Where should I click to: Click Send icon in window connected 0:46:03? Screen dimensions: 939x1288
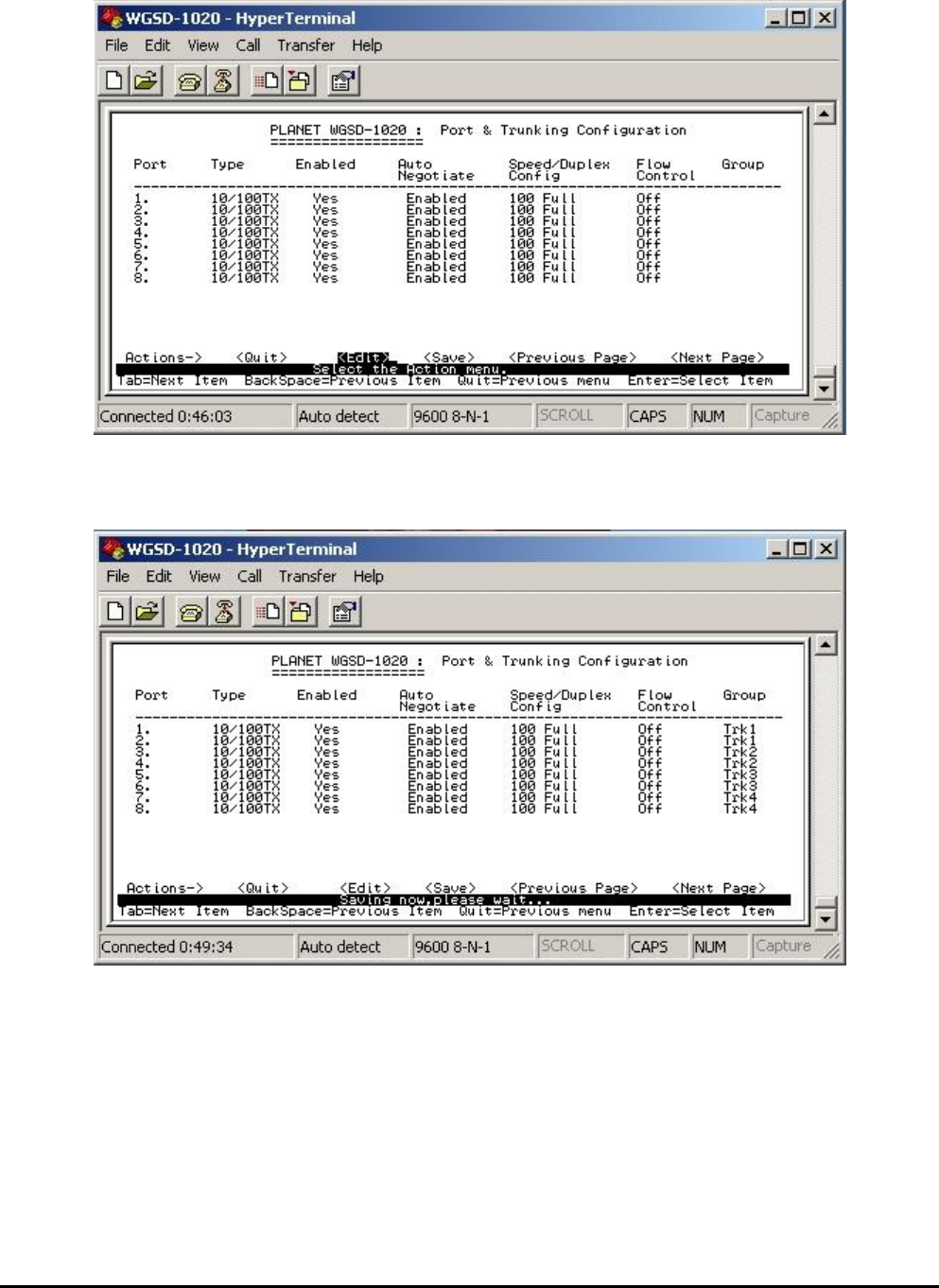pyautogui.click(x=266, y=81)
